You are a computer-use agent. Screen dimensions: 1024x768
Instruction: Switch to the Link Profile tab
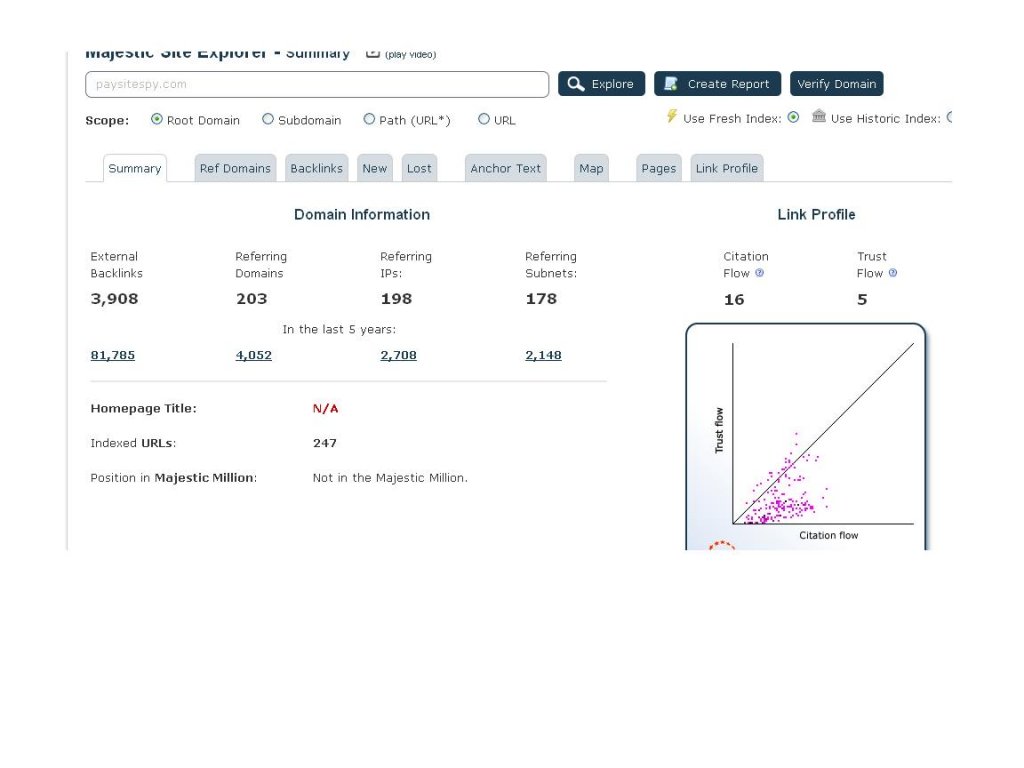727,168
